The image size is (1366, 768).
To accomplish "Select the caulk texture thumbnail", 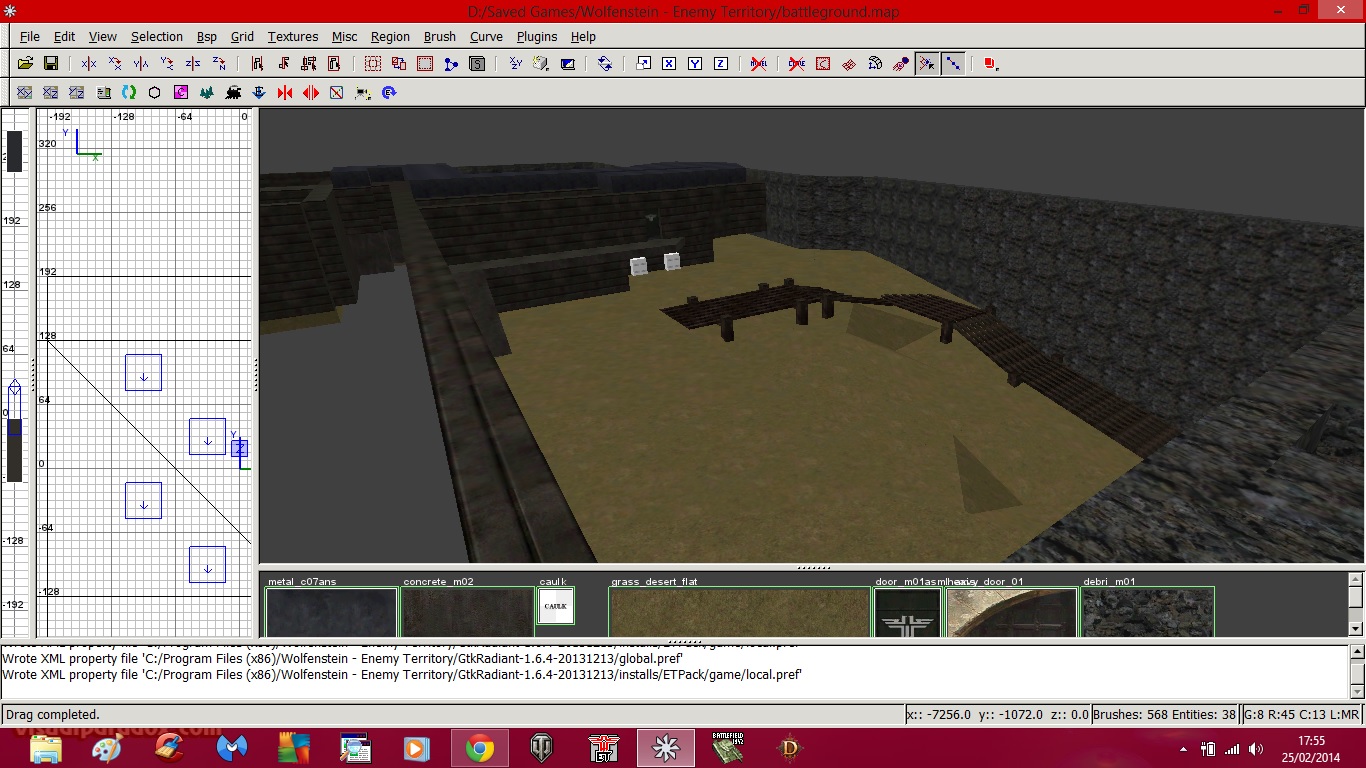I will (x=555, y=606).
